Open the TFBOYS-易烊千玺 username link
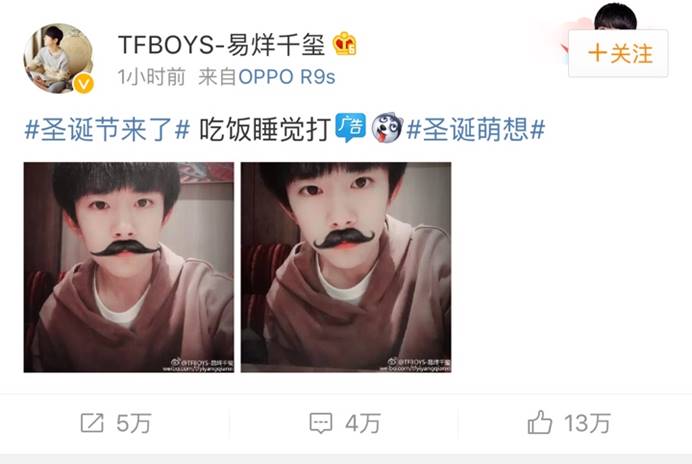This screenshot has width=692, height=464. (x=221, y=45)
